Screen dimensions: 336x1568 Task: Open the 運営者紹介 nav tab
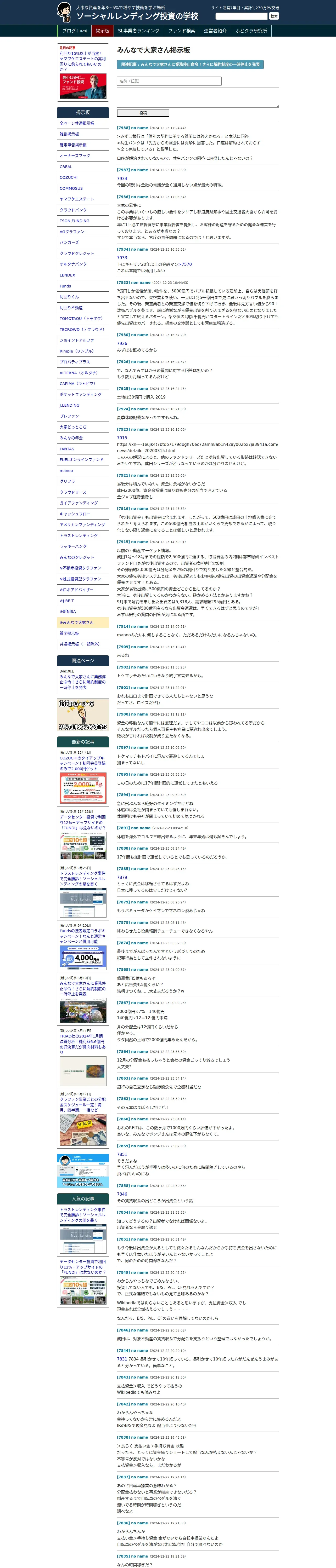click(215, 31)
